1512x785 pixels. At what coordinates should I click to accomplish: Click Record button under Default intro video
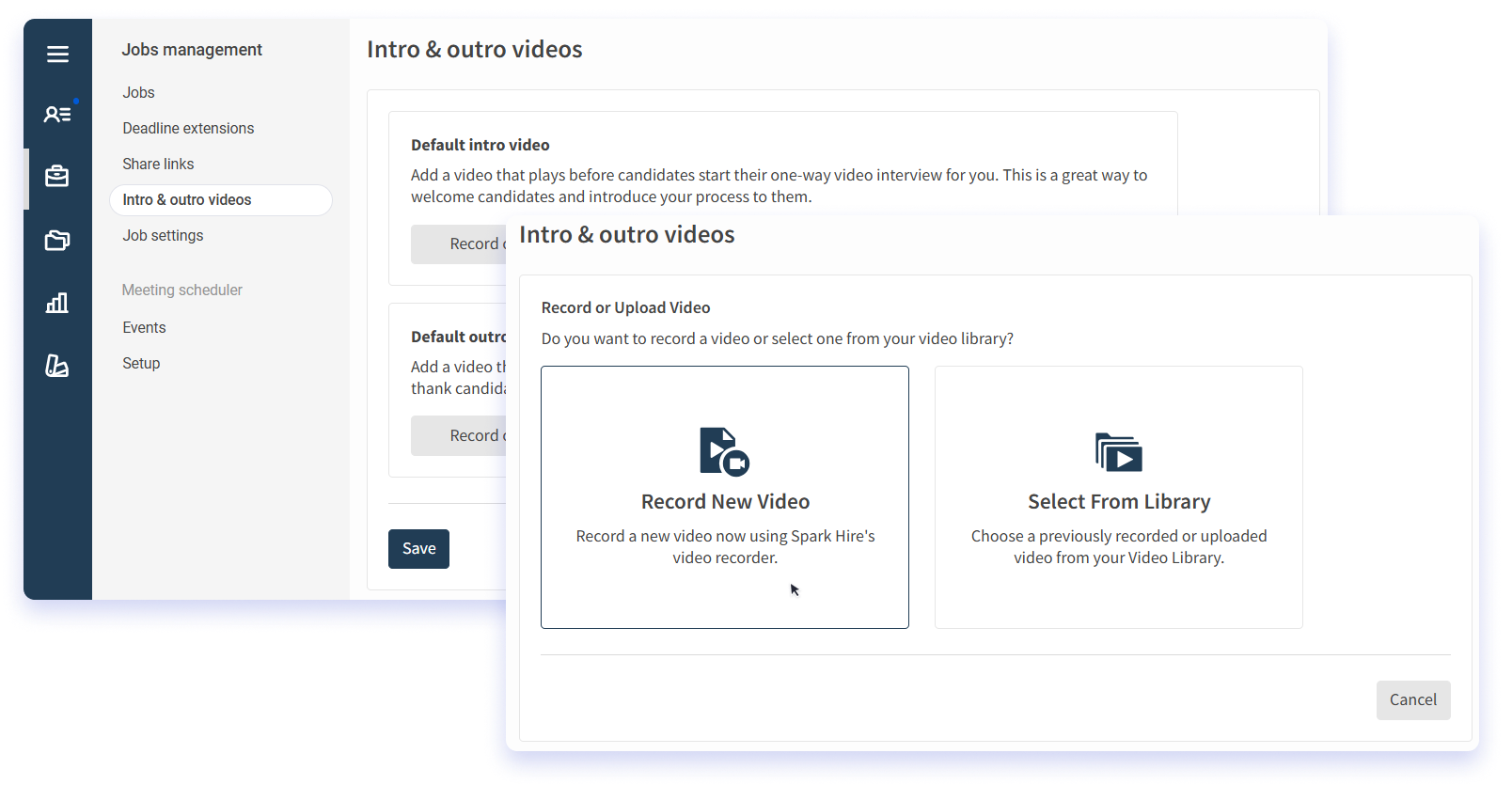point(458,244)
